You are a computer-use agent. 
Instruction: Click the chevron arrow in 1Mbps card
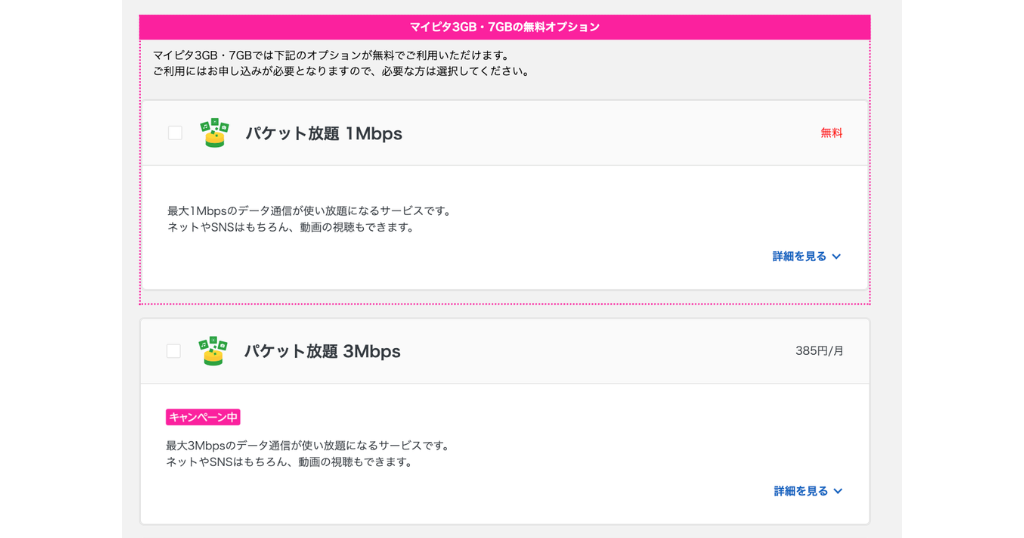click(836, 257)
